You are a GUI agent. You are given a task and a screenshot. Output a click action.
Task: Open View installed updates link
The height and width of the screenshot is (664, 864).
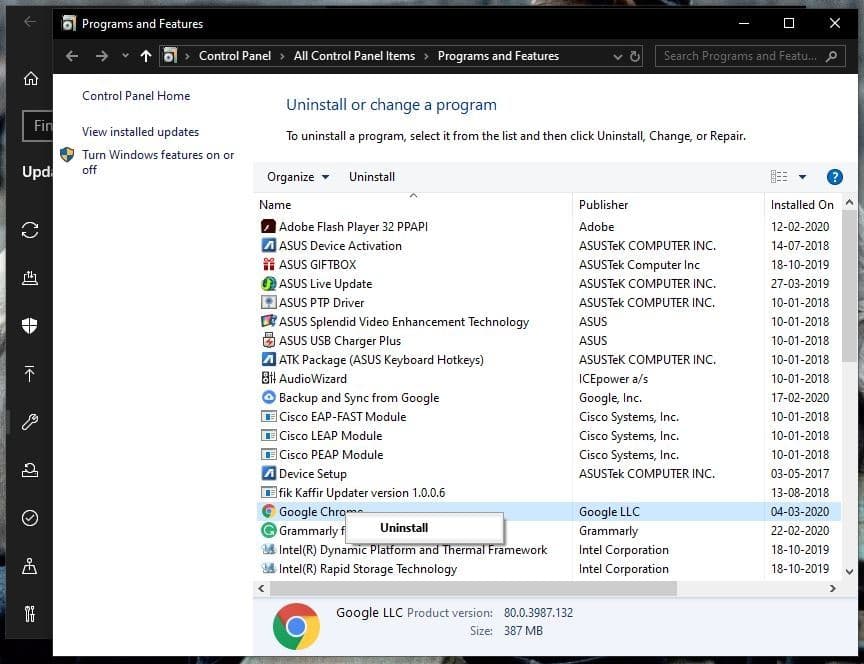coord(141,132)
